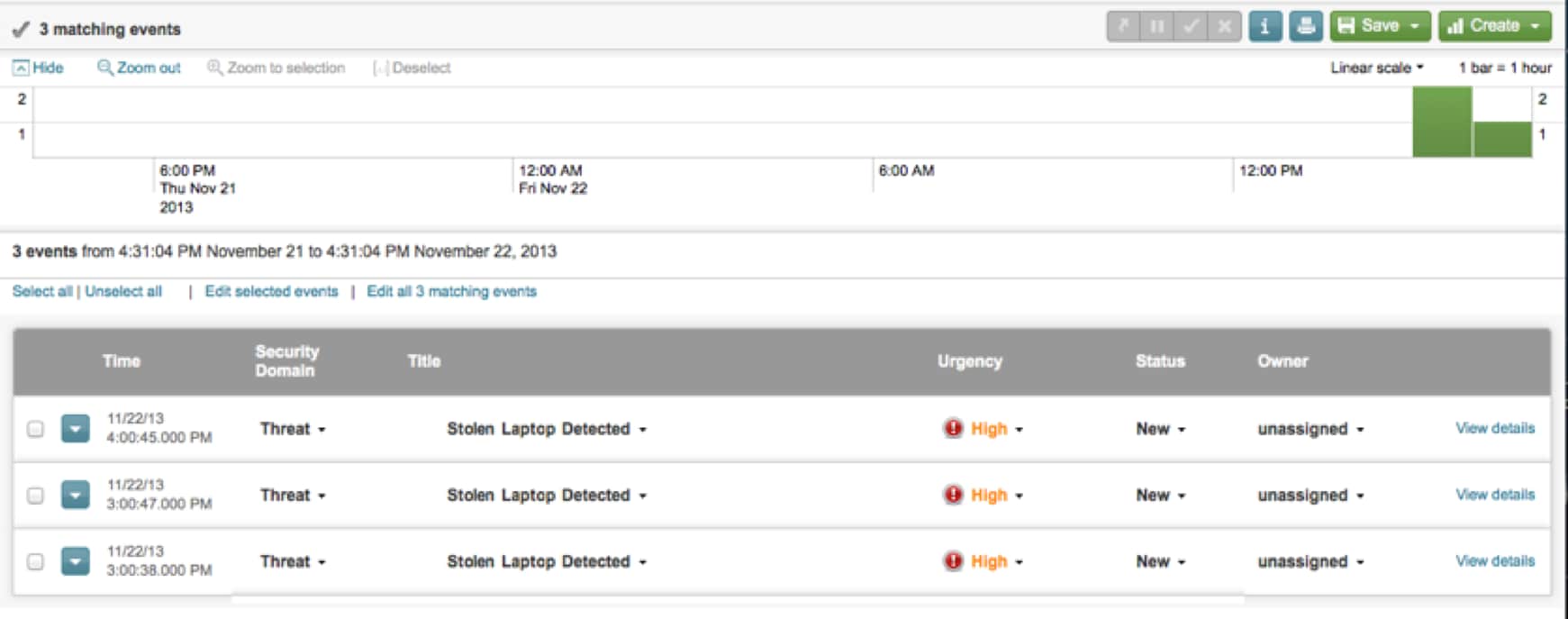
Task: Hide the timeline chart
Action: tap(38, 68)
